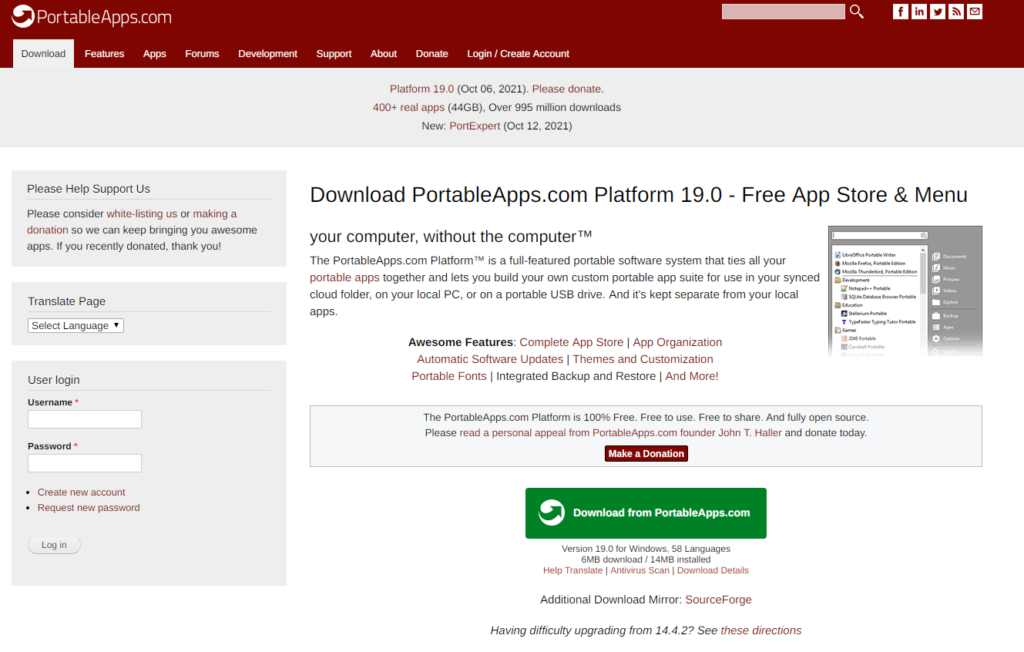Open the PortExpert link

point(475,125)
